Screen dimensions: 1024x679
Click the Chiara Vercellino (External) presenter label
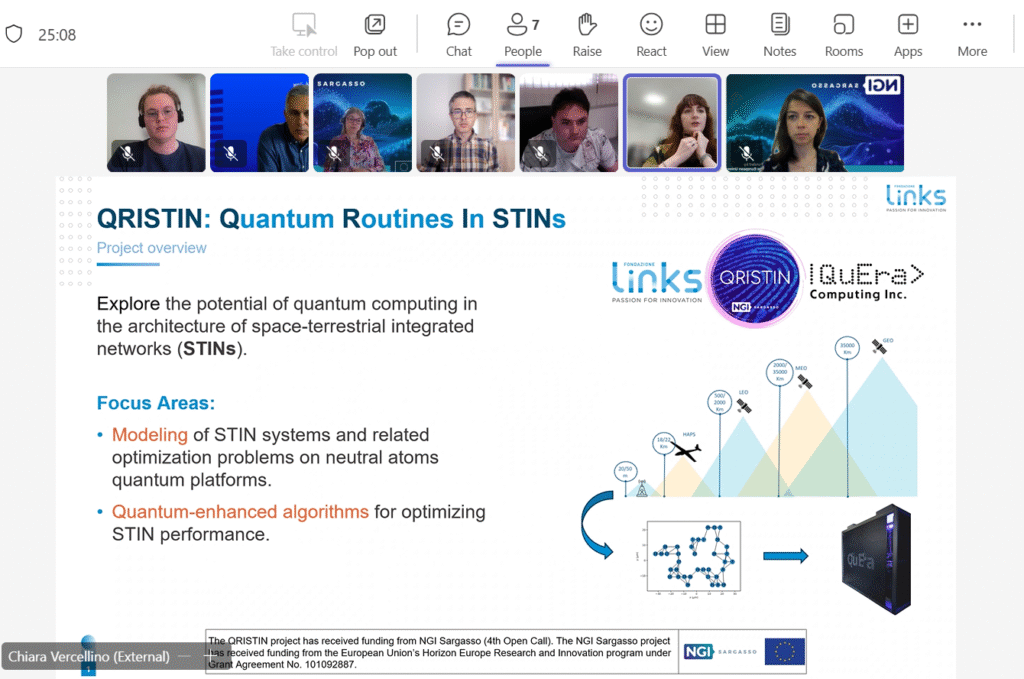89,657
